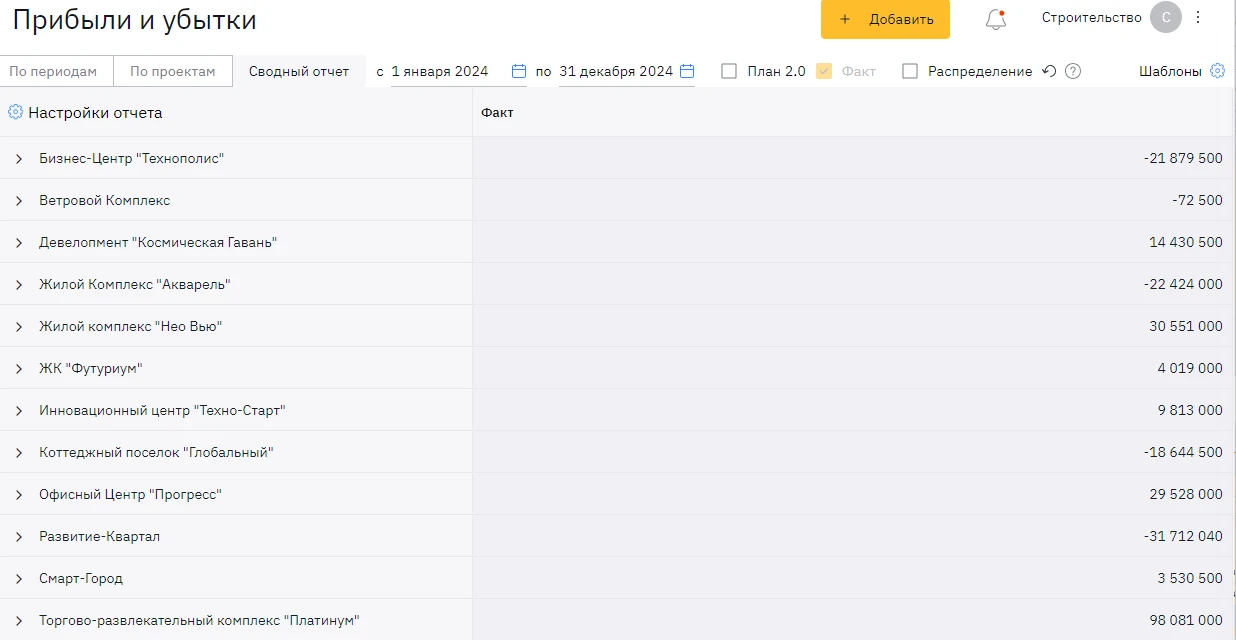The image size is (1236, 640).
Task: Enable the План 2.0 checkbox
Action: click(x=729, y=71)
